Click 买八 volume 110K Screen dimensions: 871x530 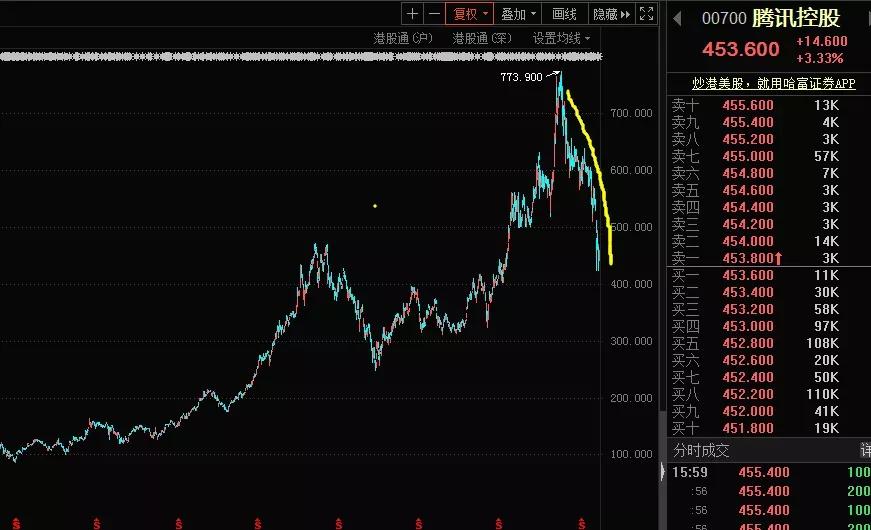pyautogui.click(x=823, y=394)
